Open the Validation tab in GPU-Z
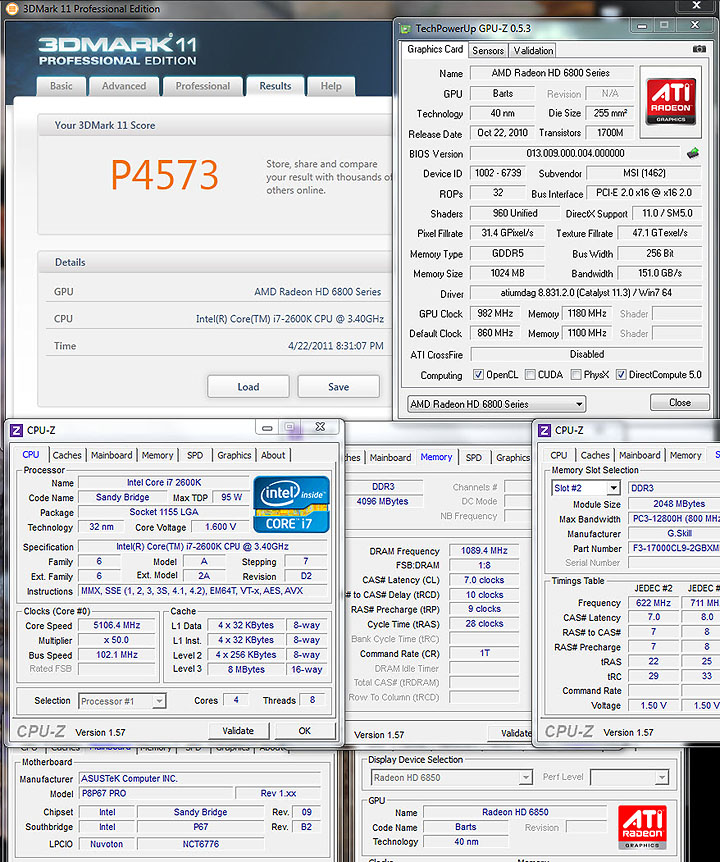Screen dimensions: 720x862 533,51
